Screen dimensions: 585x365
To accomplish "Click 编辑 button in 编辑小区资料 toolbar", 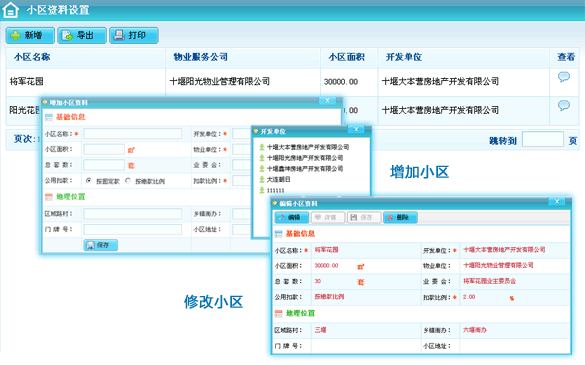I will pyautogui.click(x=292, y=217).
